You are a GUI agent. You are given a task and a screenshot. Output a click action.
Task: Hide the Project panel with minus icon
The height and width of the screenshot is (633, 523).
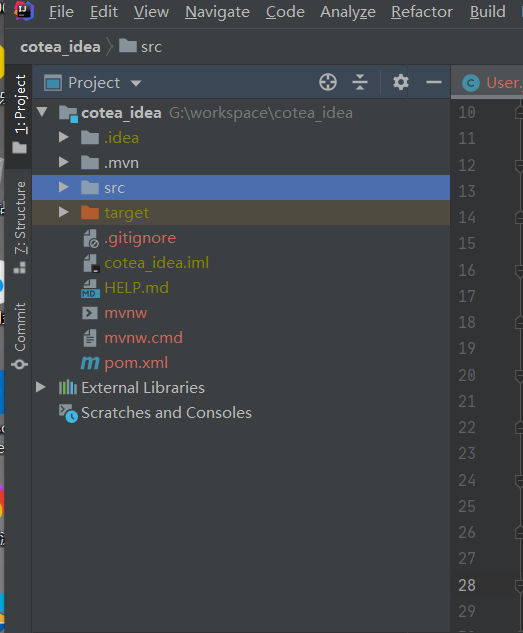(x=434, y=82)
